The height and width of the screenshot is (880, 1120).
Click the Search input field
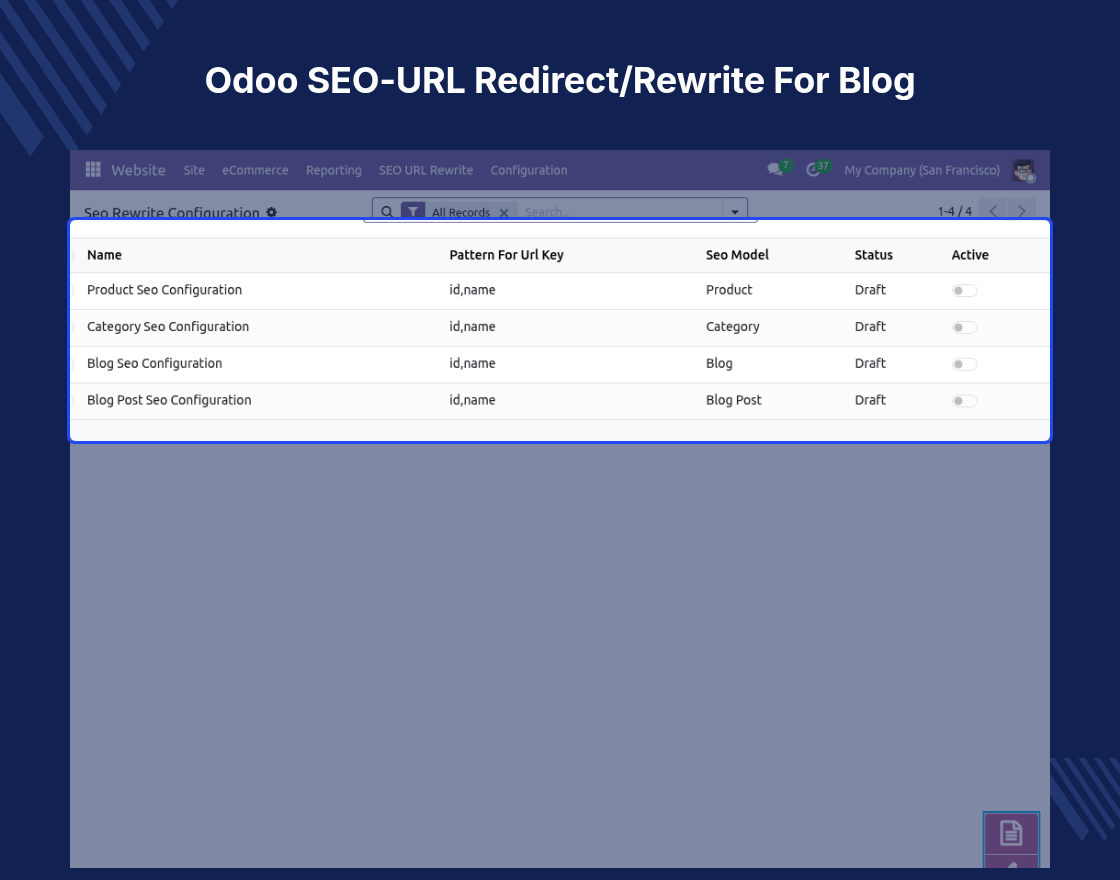[x=619, y=211]
